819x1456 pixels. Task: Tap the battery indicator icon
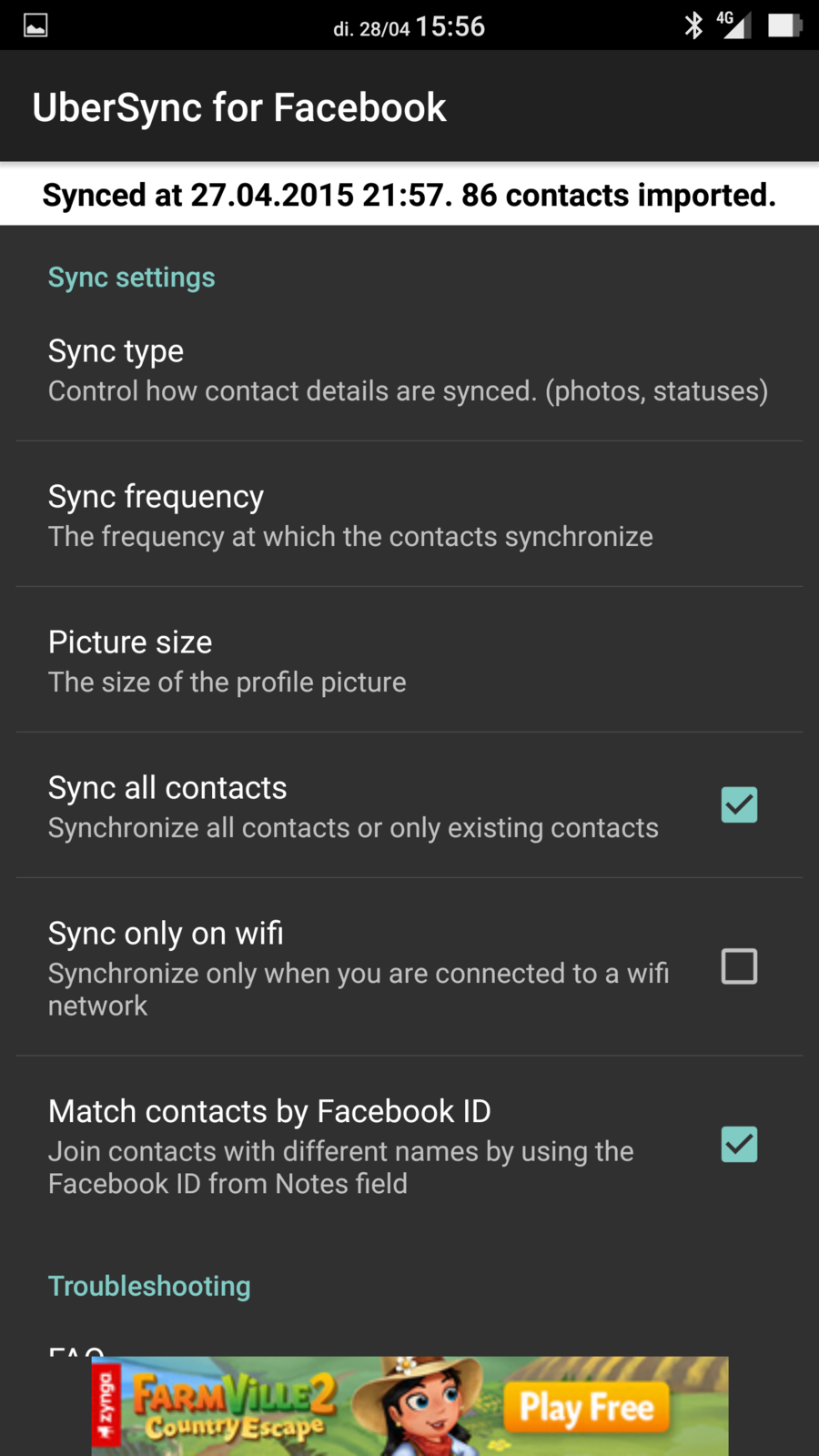[x=784, y=25]
